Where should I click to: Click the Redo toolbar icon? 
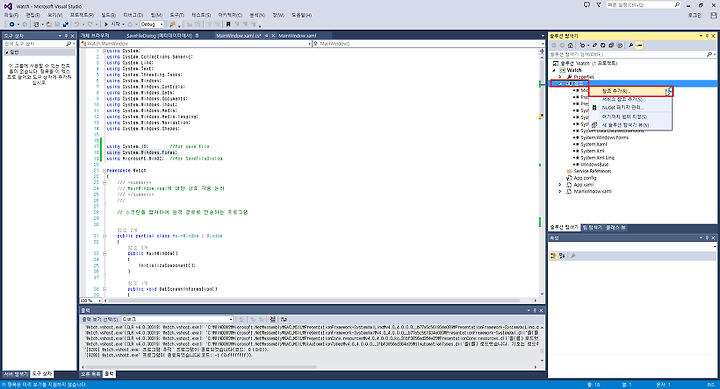click(90, 24)
